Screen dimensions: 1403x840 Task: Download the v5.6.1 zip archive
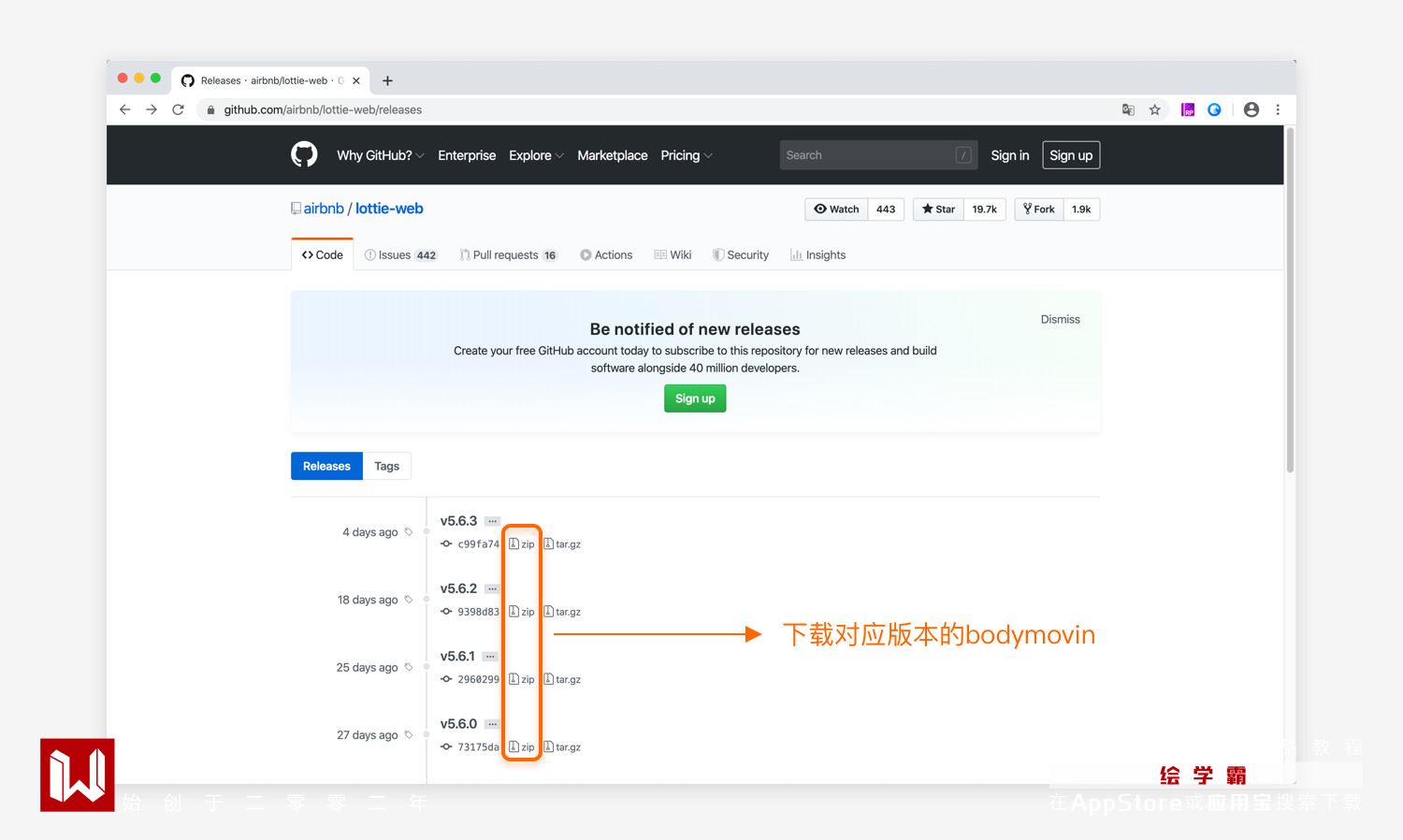[522, 679]
